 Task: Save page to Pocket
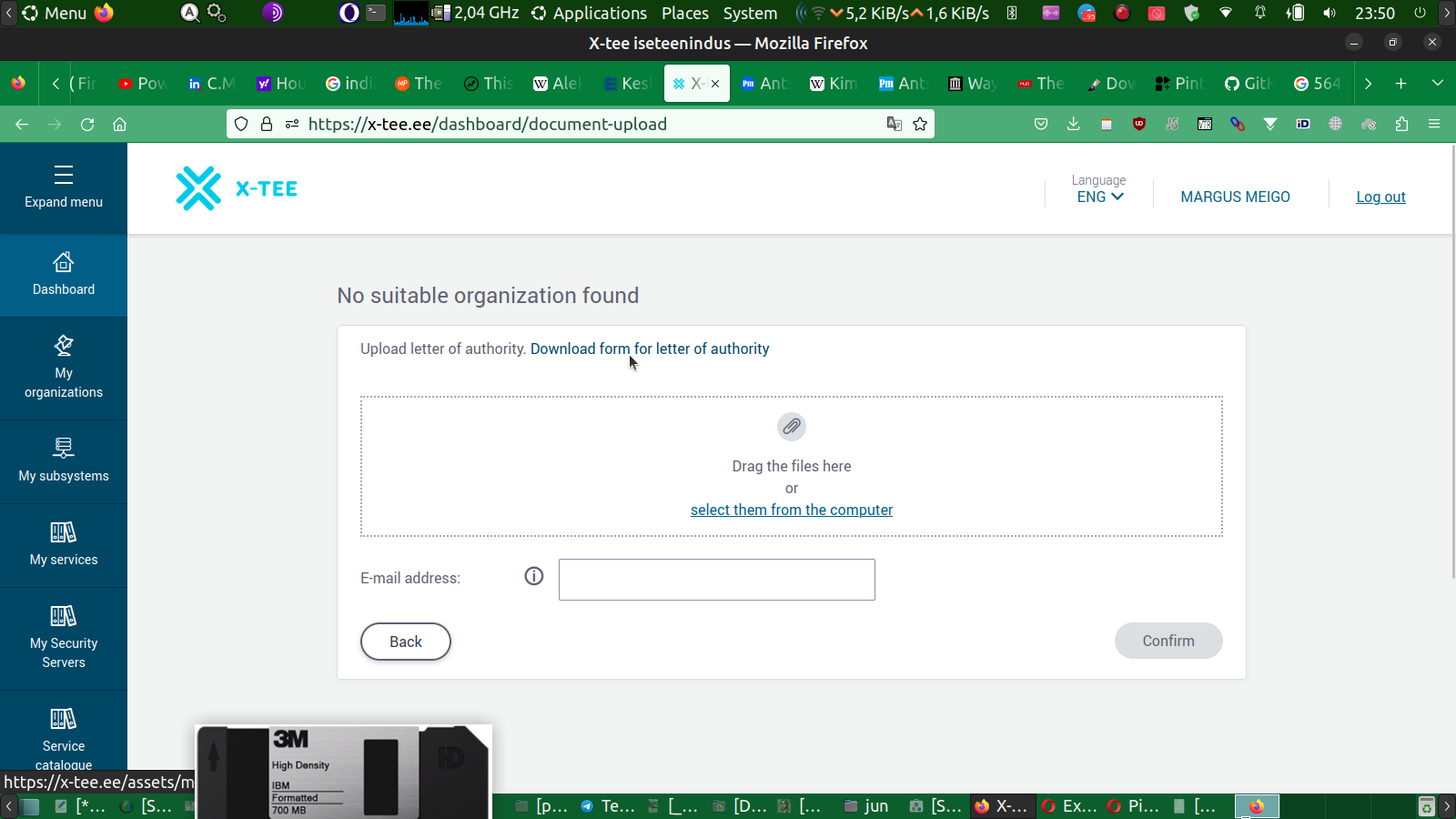(x=1041, y=125)
